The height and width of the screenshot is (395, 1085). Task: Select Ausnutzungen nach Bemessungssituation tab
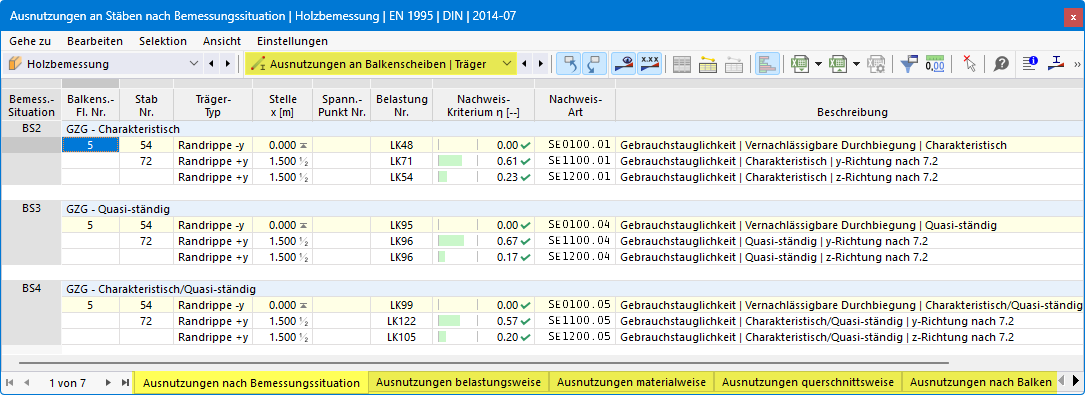[x=251, y=383]
